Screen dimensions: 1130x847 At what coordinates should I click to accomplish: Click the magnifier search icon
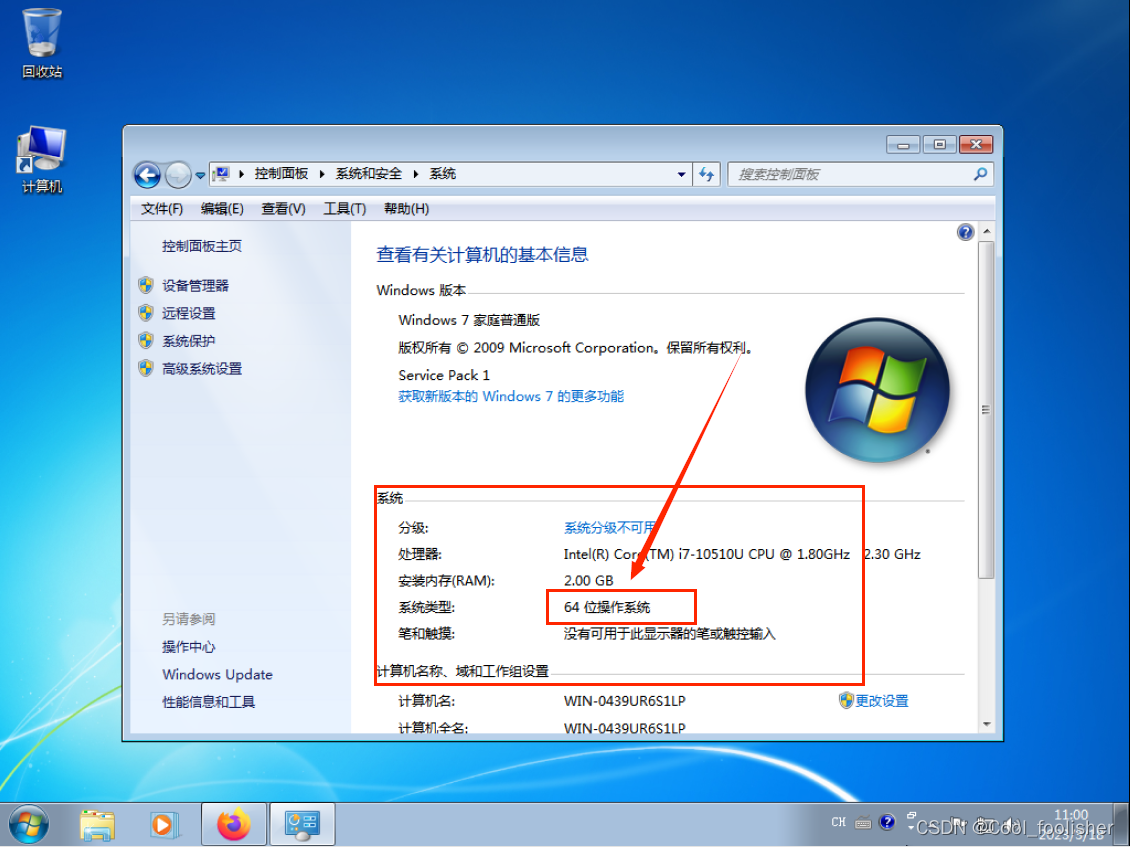[980, 174]
